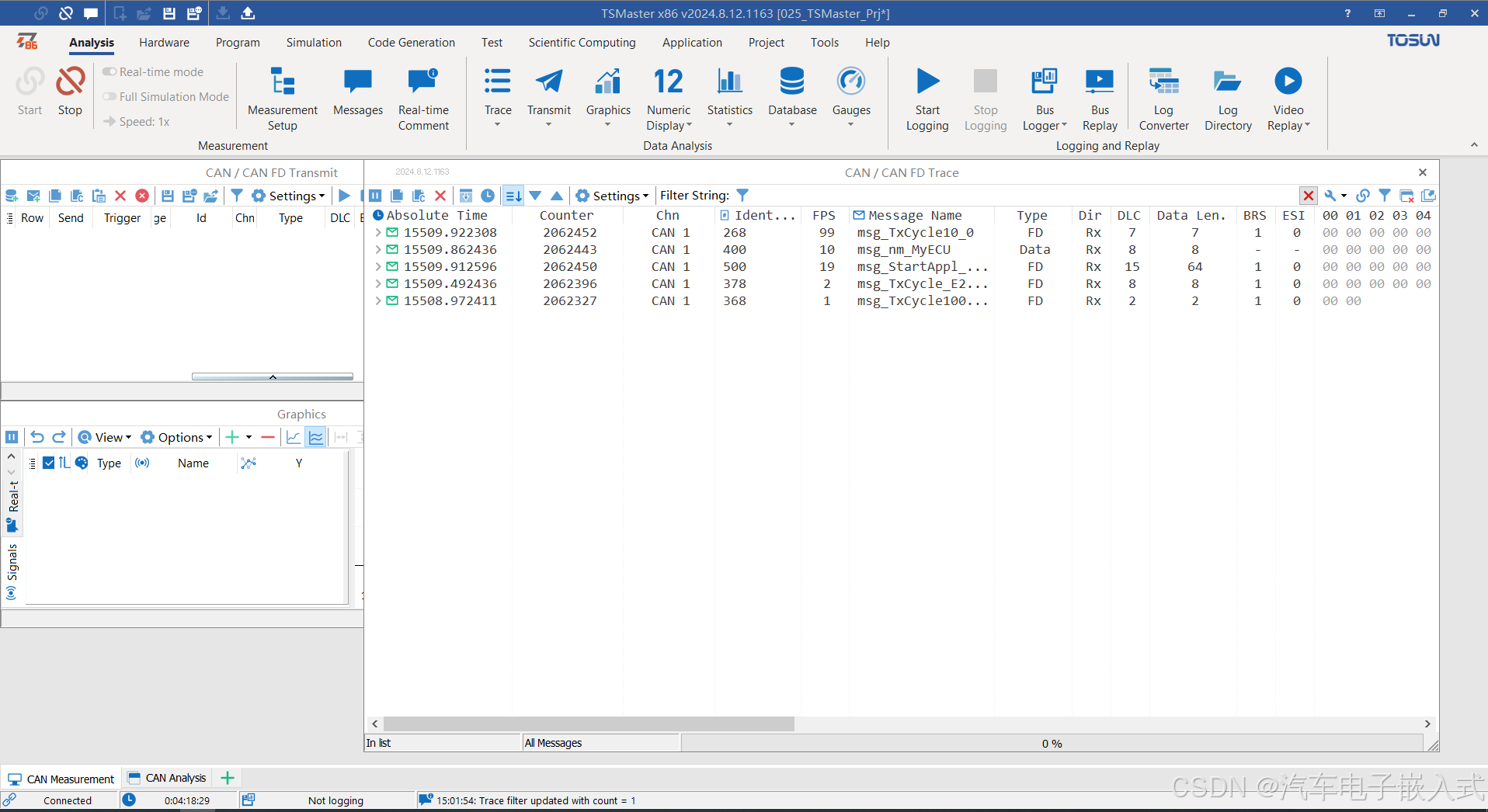
Task: Click the filter funnel icon in Transmit toolbar
Action: (237, 196)
